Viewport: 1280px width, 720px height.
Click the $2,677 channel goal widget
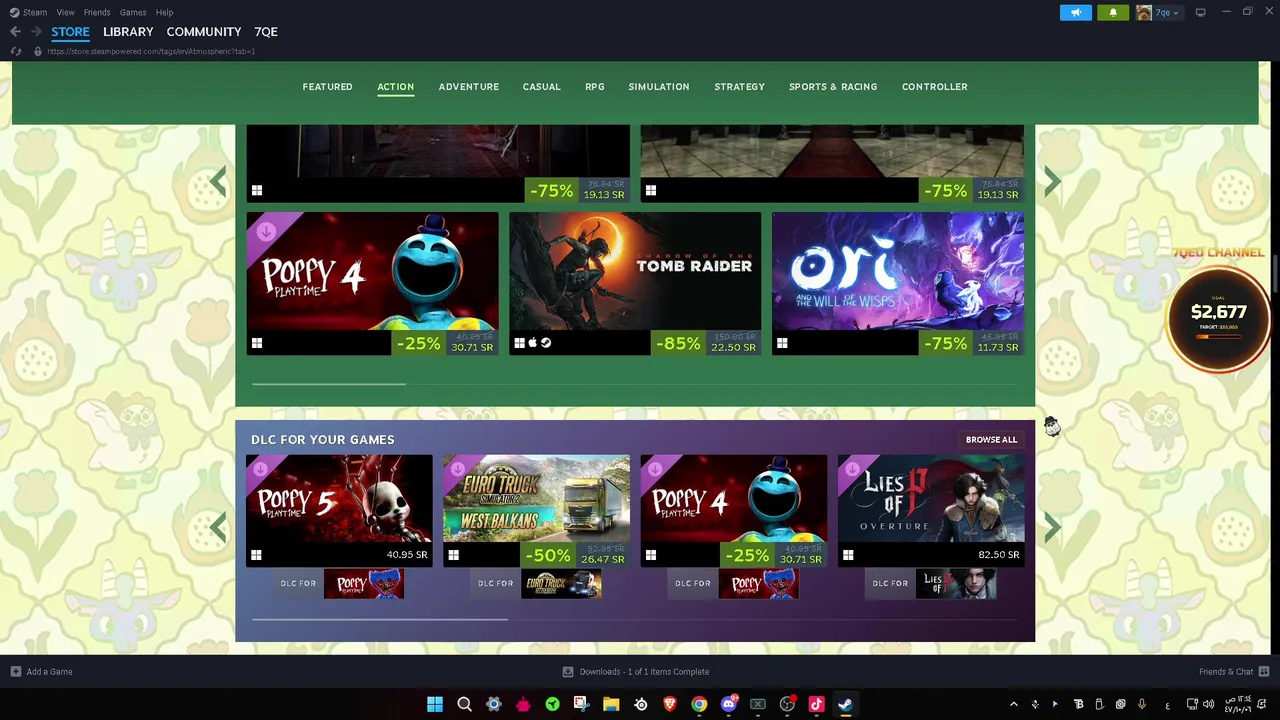(x=1218, y=320)
